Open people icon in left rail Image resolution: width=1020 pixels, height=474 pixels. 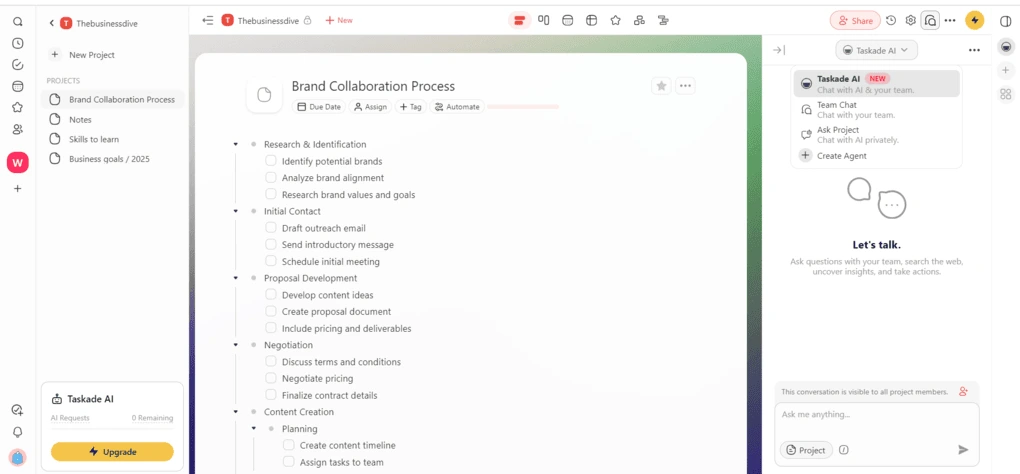18,129
